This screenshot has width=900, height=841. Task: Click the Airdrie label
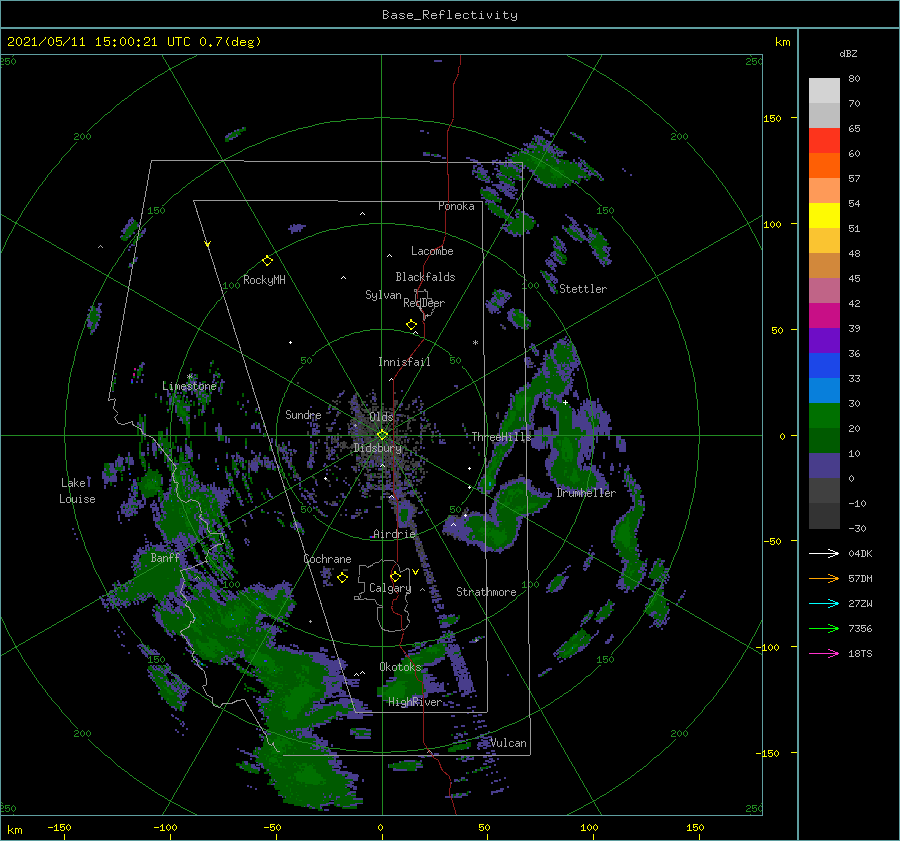tap(394, 534)
